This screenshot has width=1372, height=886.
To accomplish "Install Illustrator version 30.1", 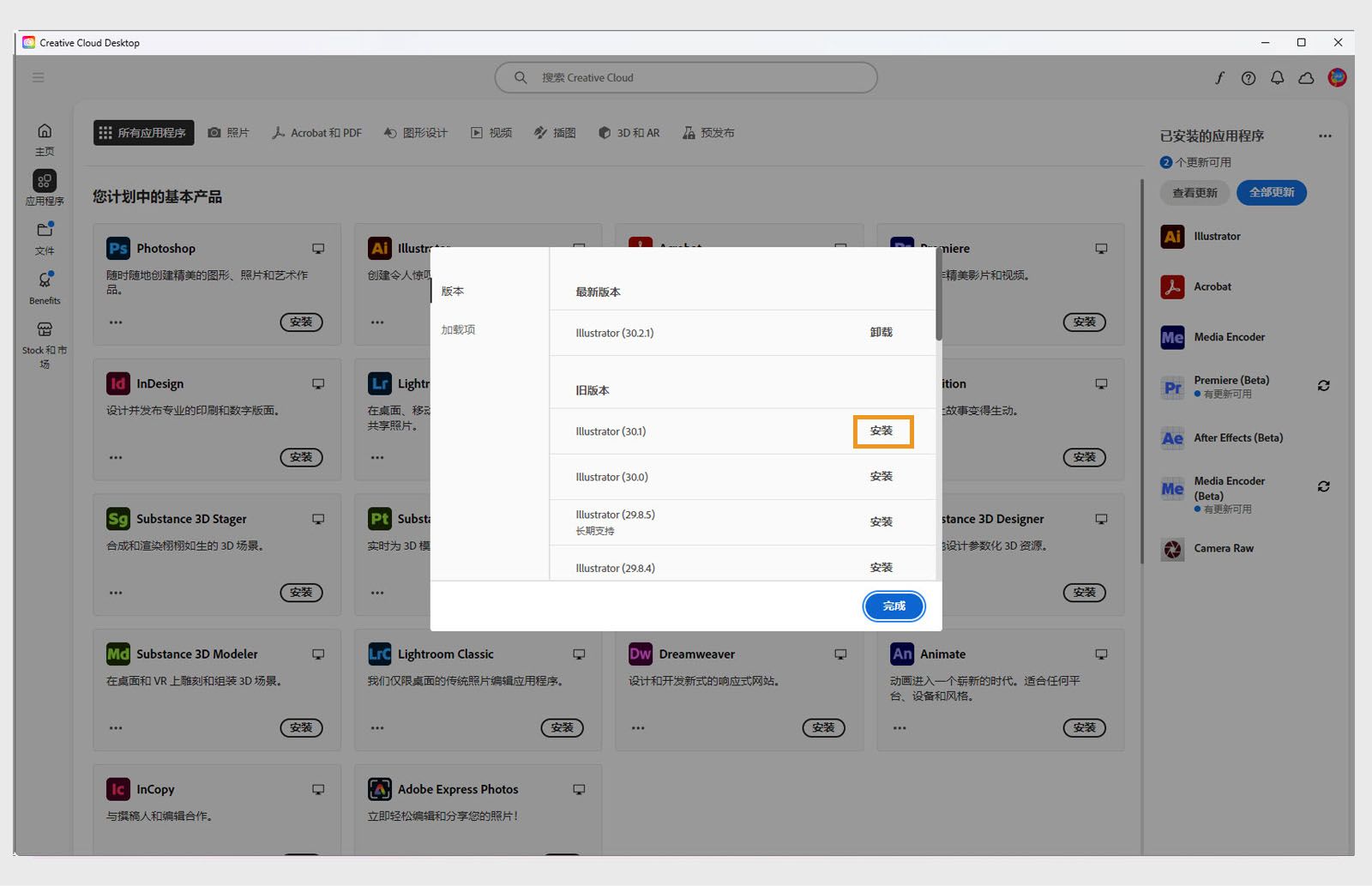I will (x=882, y=431).
